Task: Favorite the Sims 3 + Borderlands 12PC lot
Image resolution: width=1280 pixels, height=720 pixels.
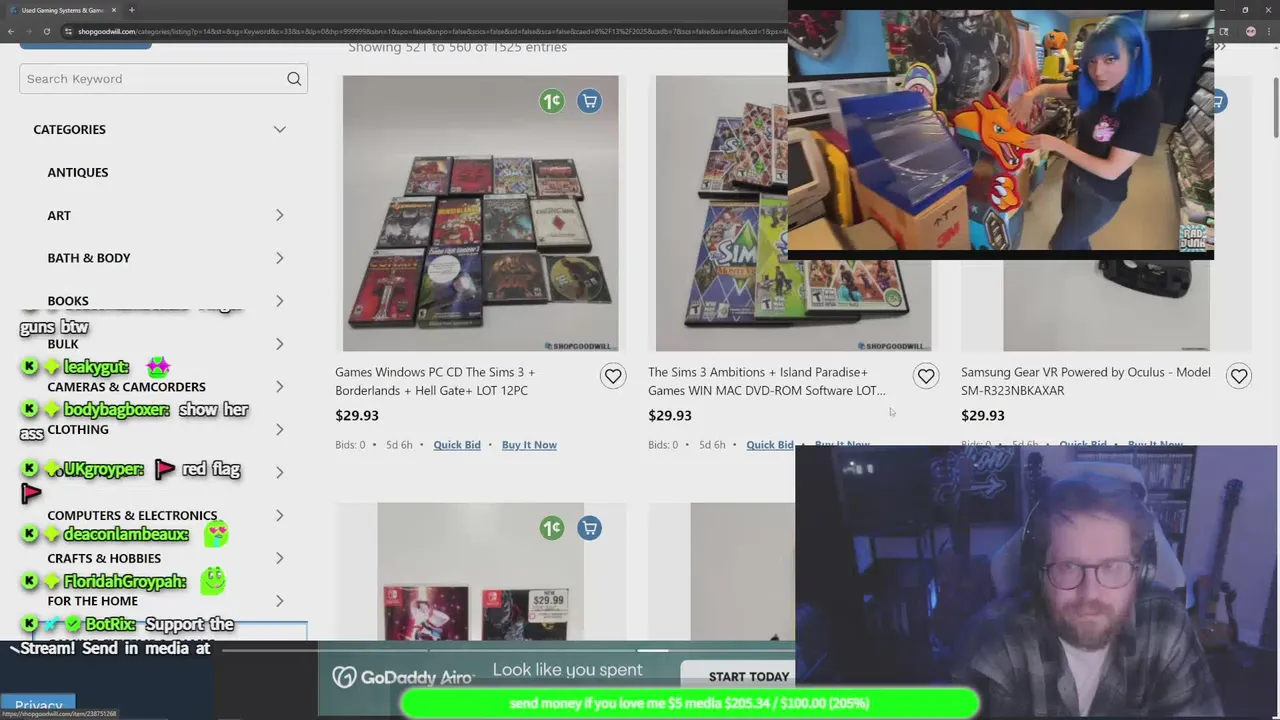Action: pyautogui.click(x=613, y=376)
